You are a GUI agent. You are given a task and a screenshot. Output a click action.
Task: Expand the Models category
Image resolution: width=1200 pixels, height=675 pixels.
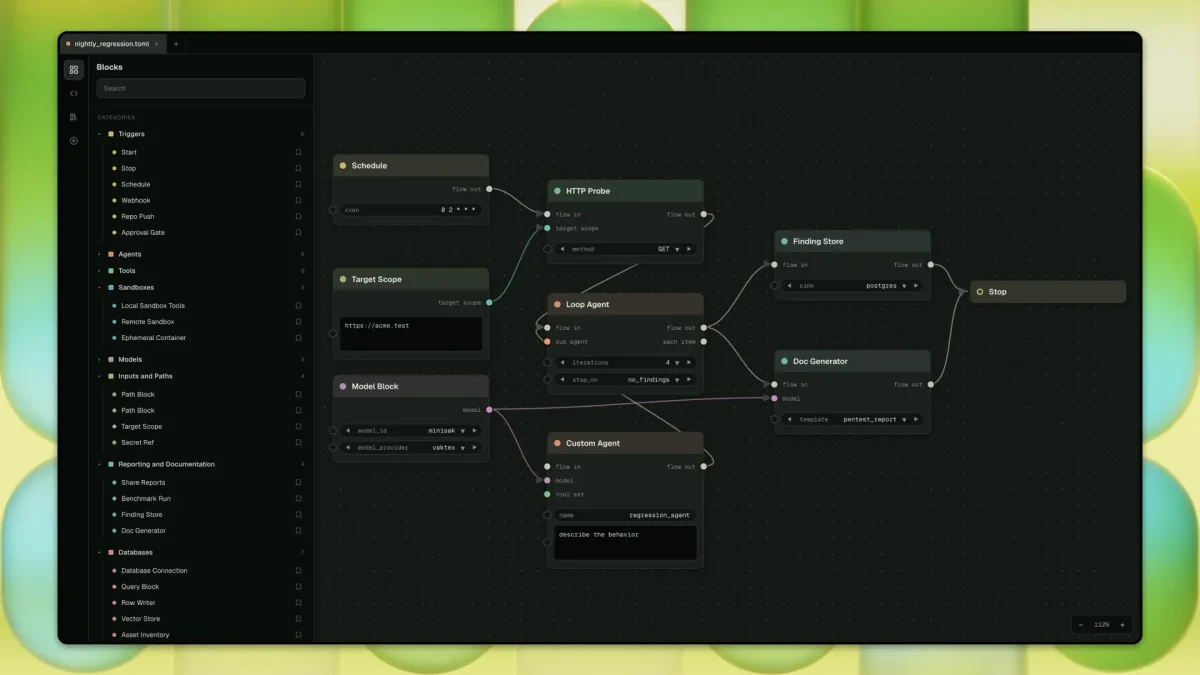(x=99, y=359)
